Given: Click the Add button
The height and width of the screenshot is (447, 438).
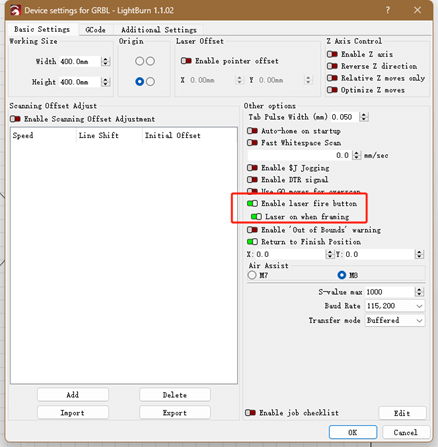Looking at the screenshot, I should [73, 395].
